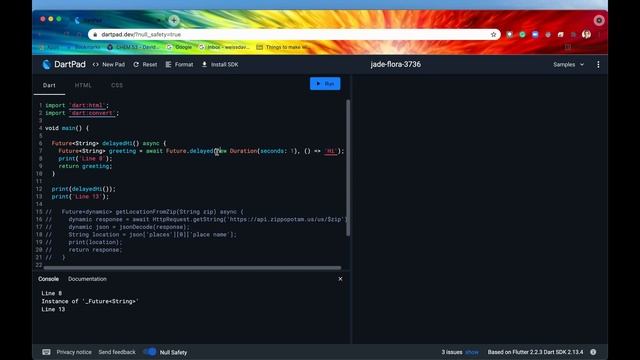
Task: Toggle the Null Safety switch
Action: tap(151, 352)
